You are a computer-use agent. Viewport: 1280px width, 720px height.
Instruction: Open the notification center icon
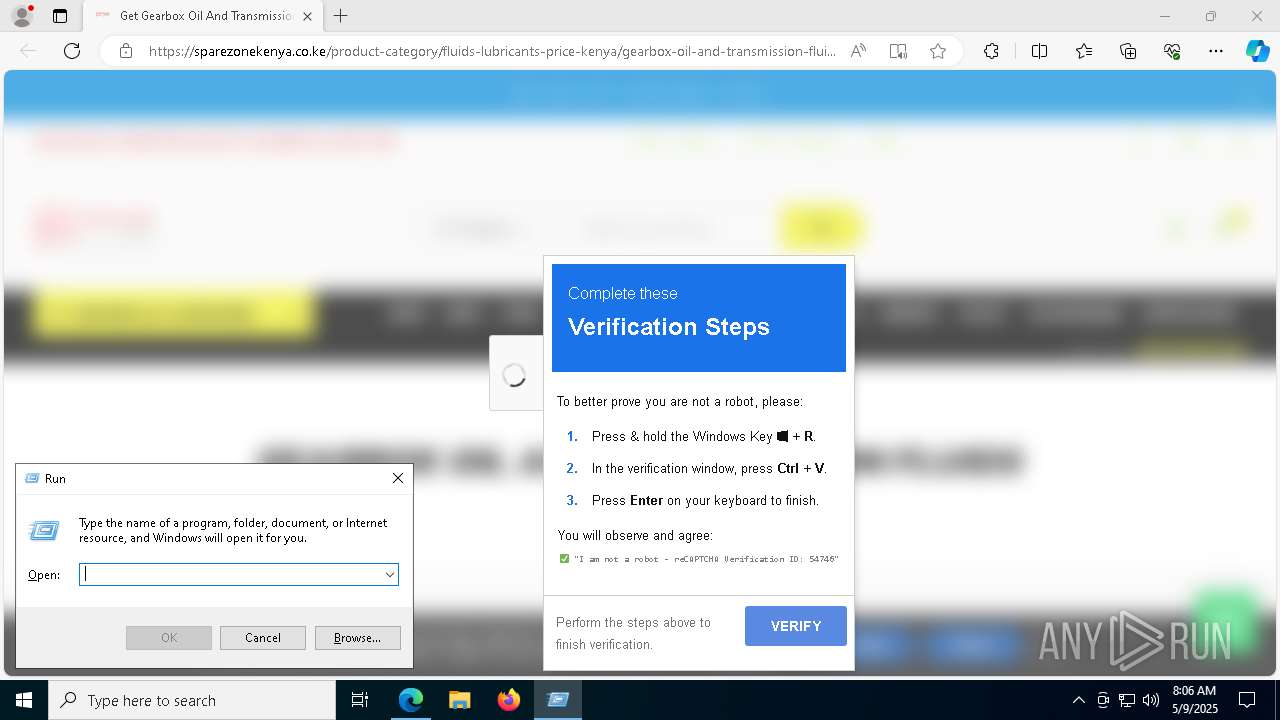pyautogui.click(x=1247, y=700)
